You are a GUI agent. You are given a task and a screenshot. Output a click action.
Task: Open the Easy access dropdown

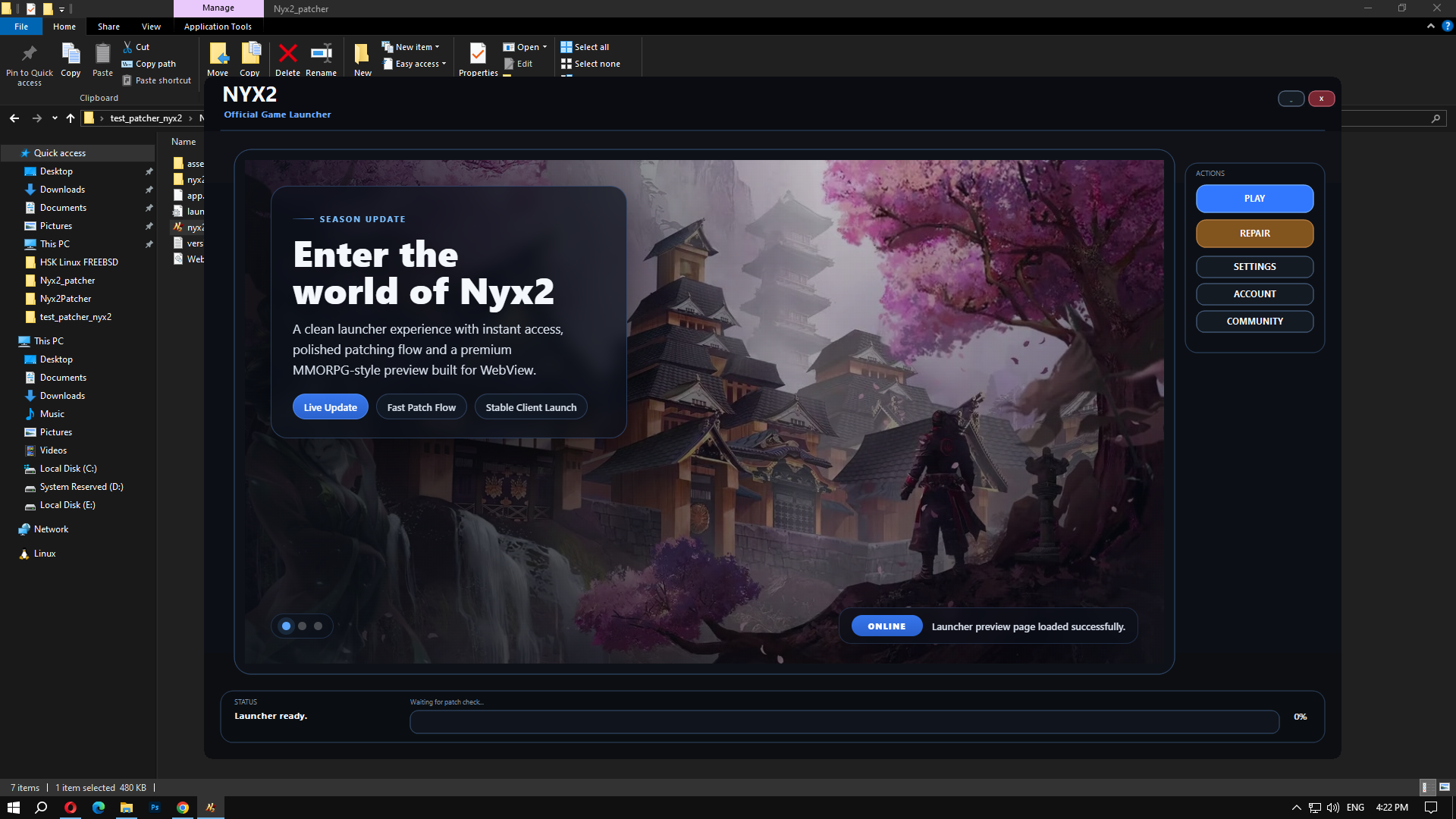click(414, 64)
